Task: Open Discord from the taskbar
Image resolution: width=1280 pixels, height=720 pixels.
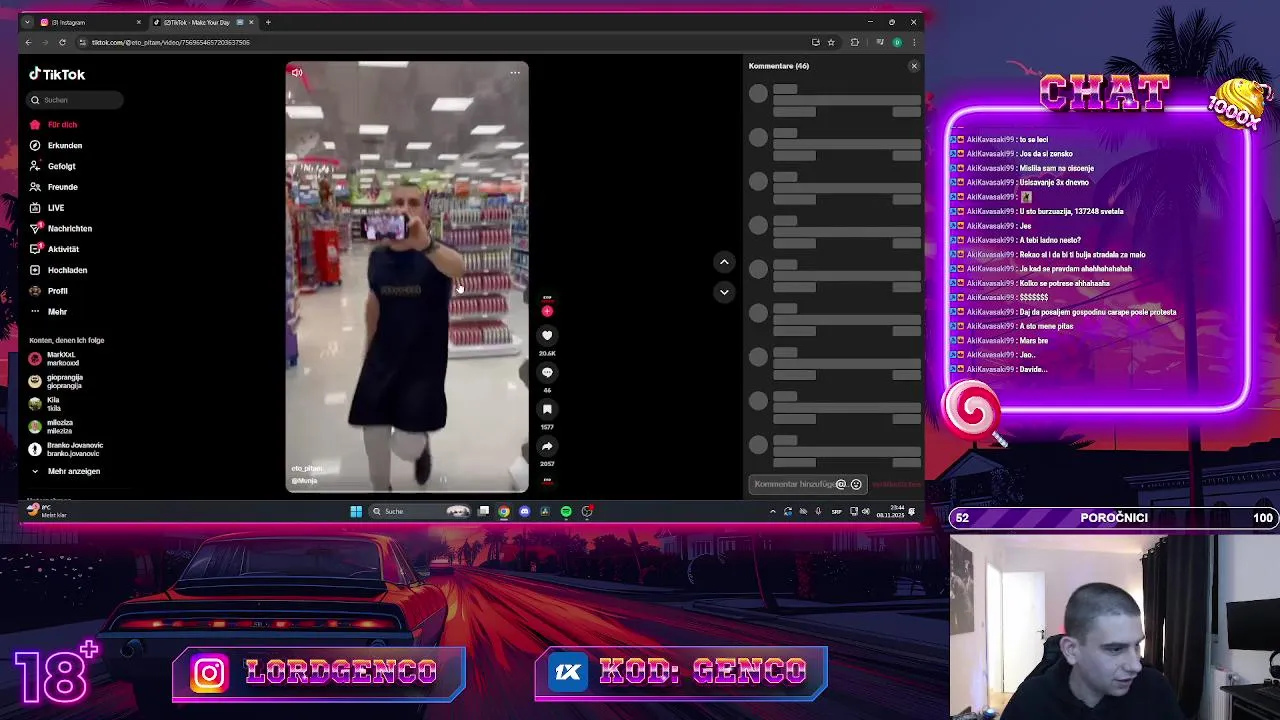Action: click(525, 511)
